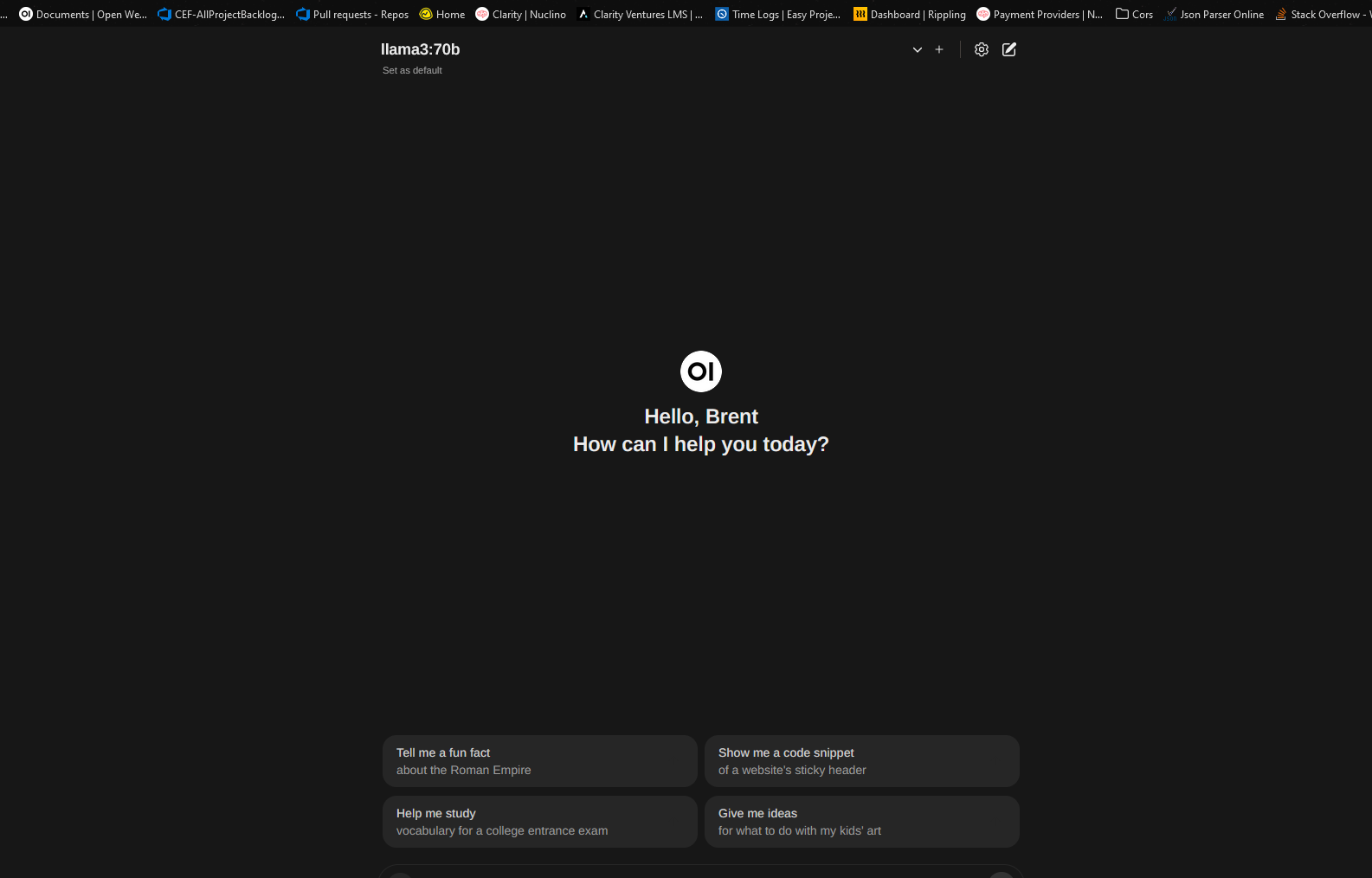Start new chat with pencil icon

pyautogui.click(x=1009, y=49)
